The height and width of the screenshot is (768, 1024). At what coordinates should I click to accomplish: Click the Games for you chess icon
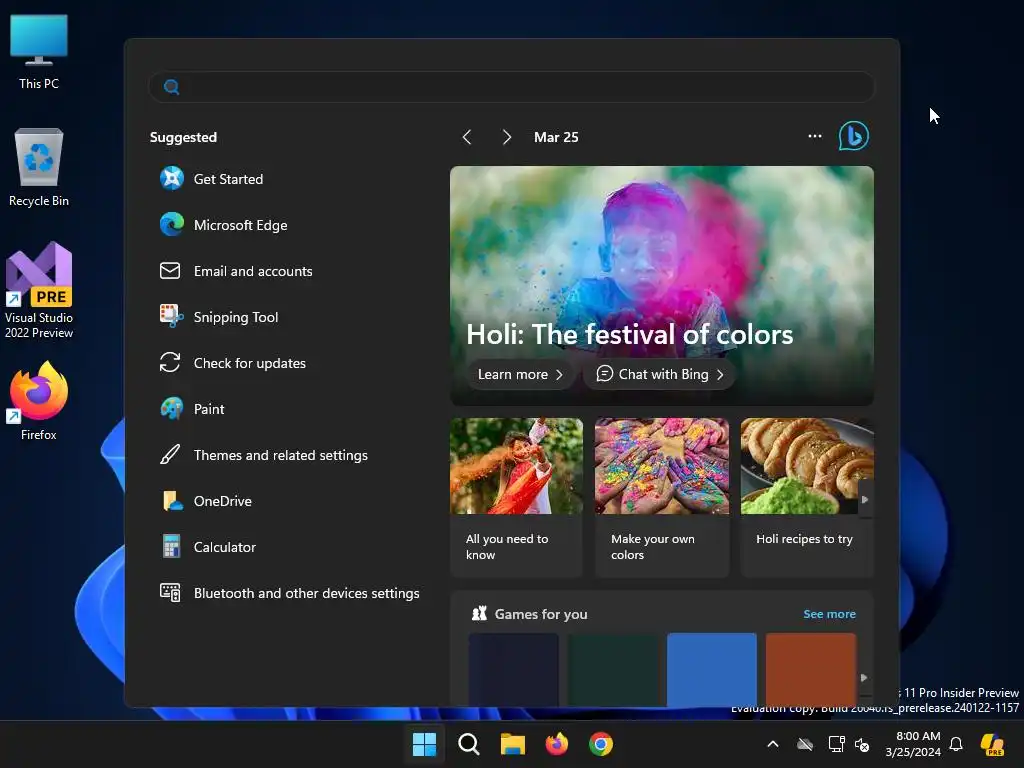click(x=479, y=613)
